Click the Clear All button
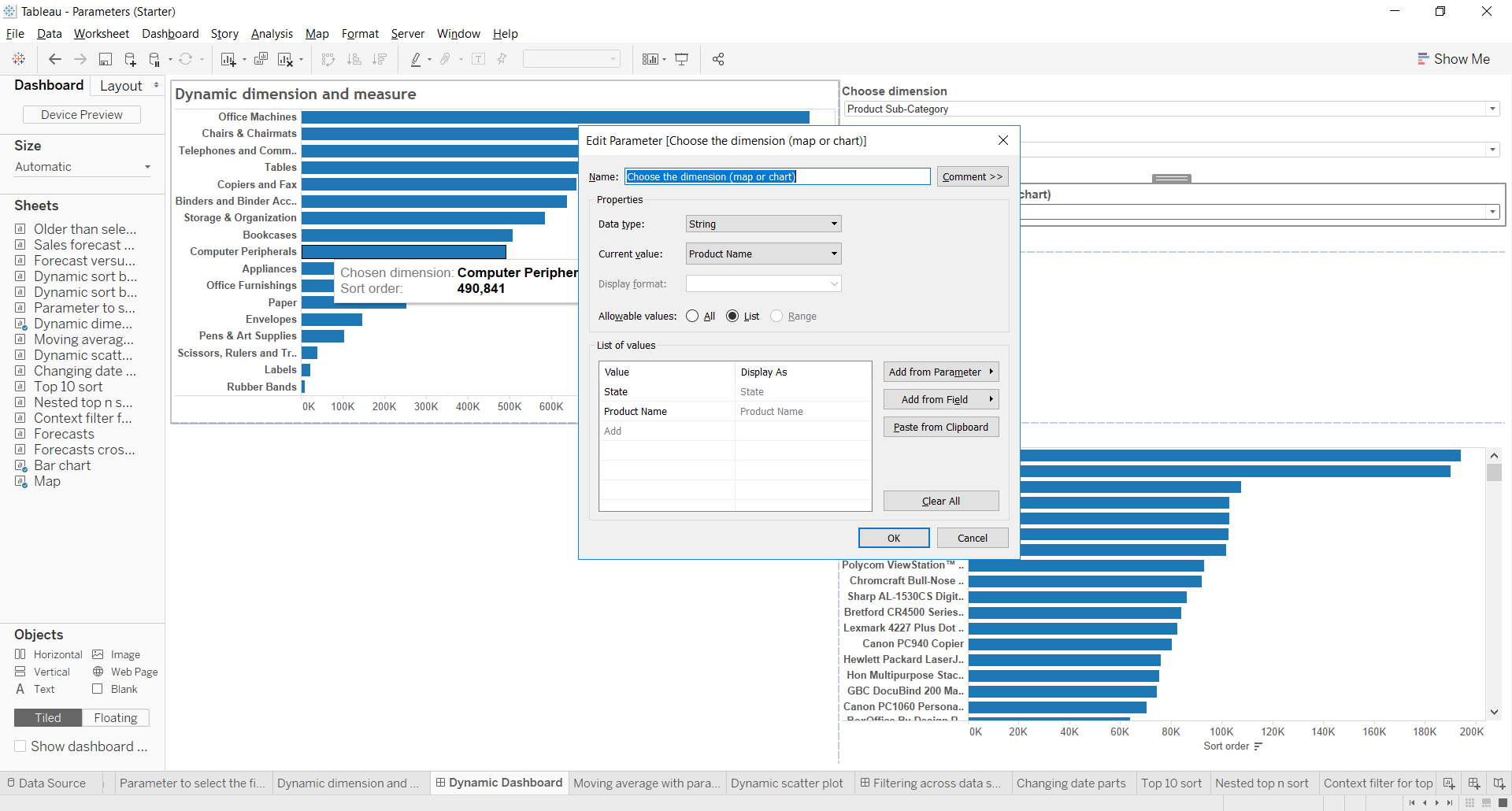The height and width of the screenshot is (811, 1512). coord(940,501)
